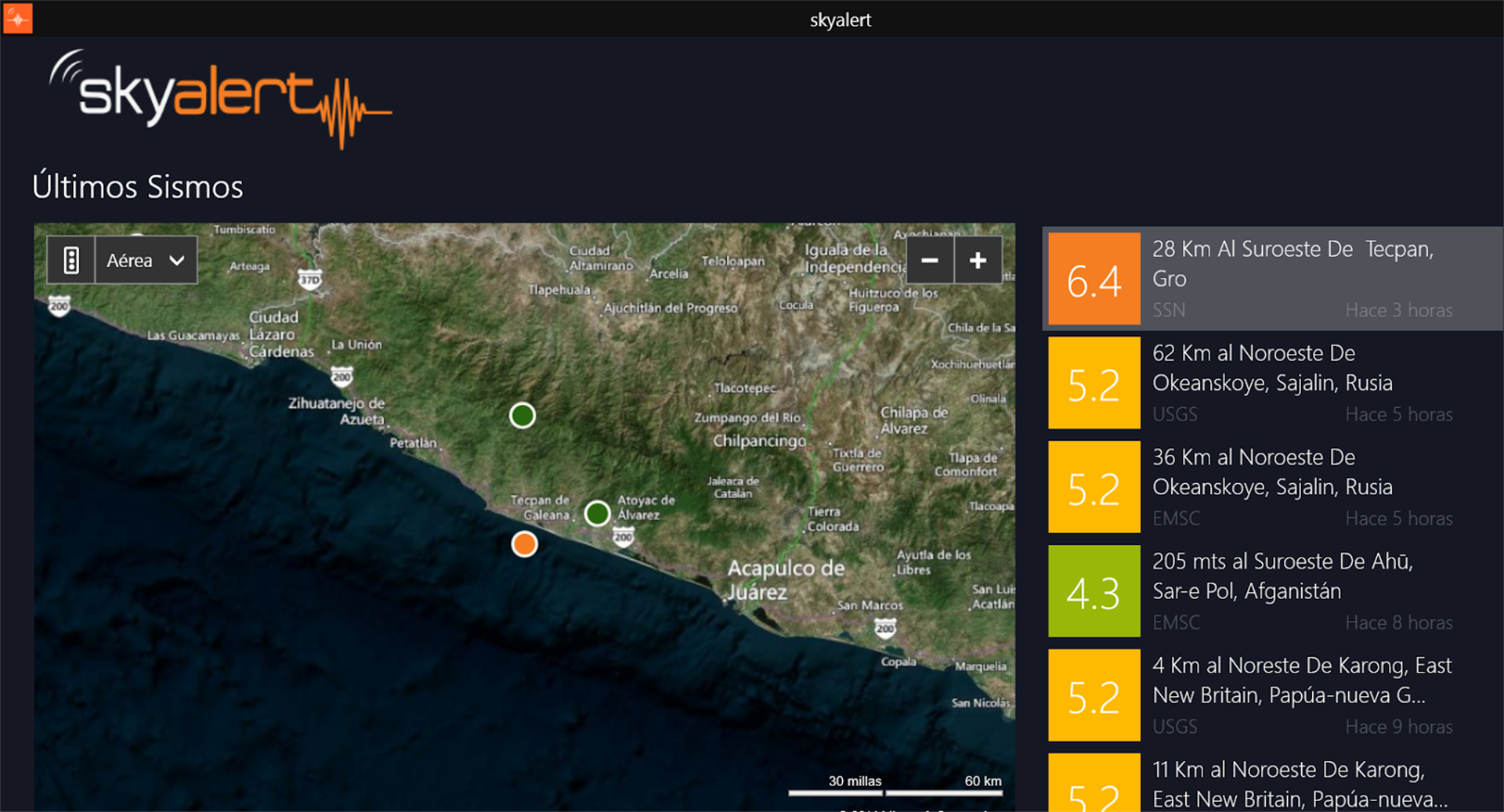Open the Aérea map style dropdown
The width and height of the screenshot is (1504, 812).
146,261
